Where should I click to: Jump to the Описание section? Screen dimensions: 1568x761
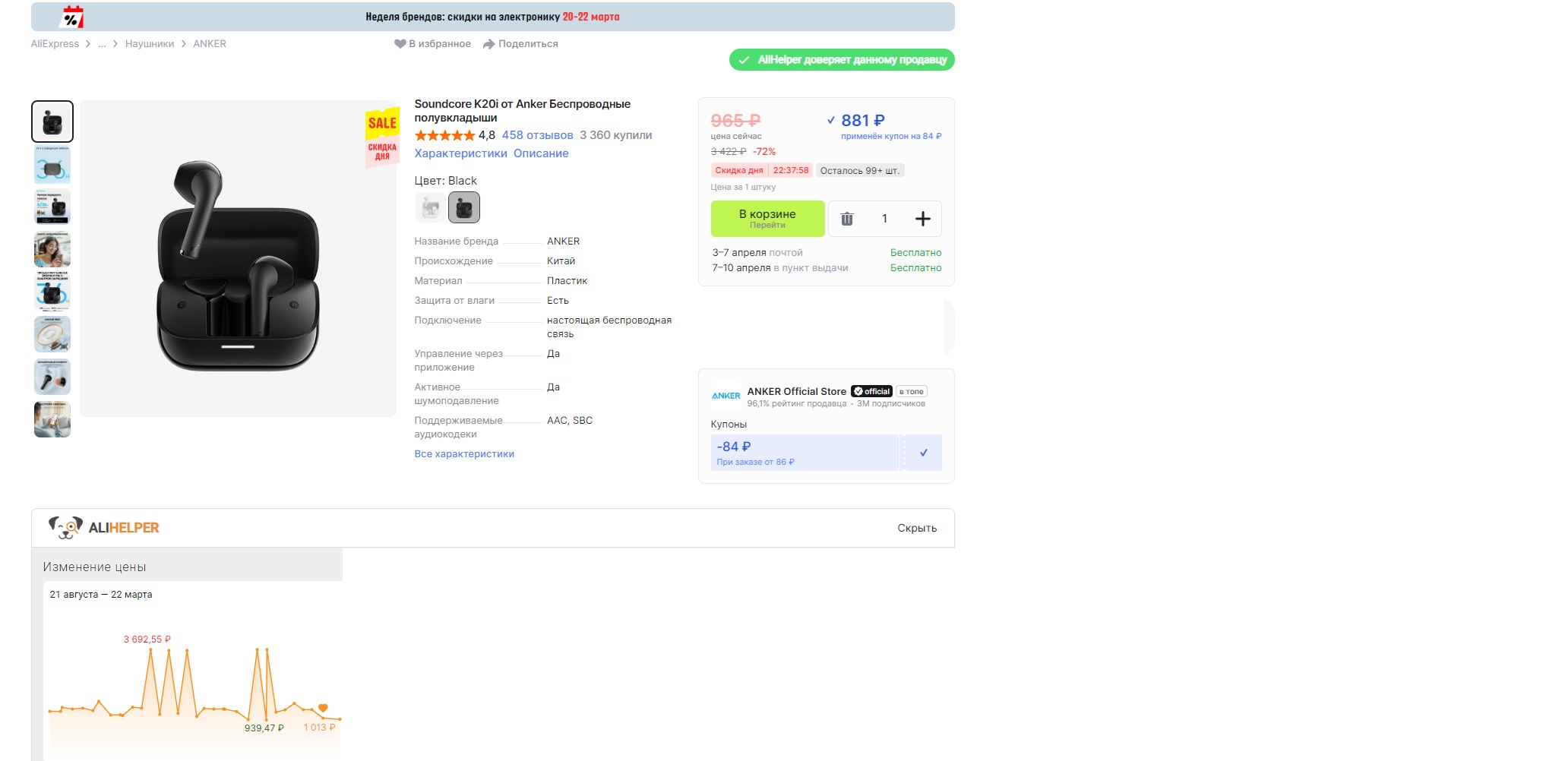(541, 153)
